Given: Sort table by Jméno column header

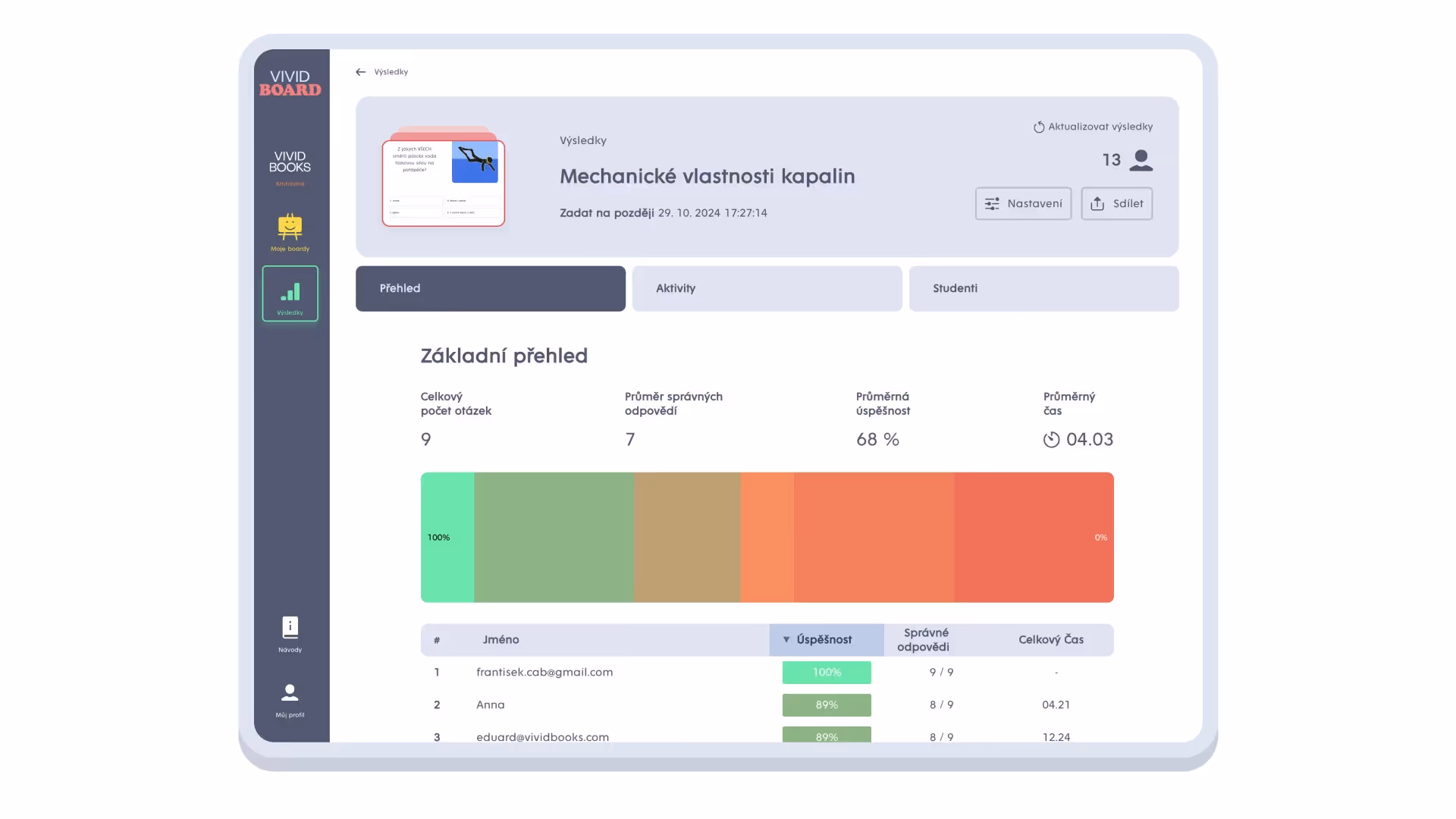Looking at the screenshot, I should [500, 640].
